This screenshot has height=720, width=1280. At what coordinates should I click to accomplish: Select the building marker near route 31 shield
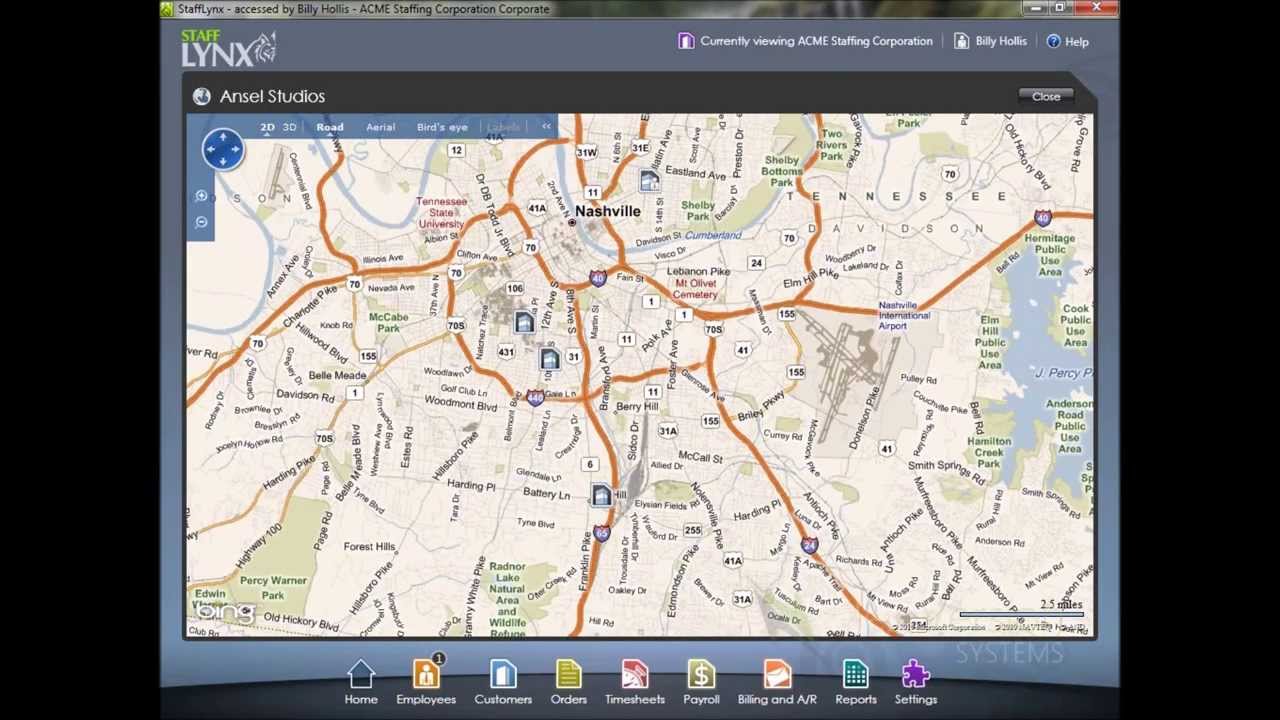click(x=549, y=360)
